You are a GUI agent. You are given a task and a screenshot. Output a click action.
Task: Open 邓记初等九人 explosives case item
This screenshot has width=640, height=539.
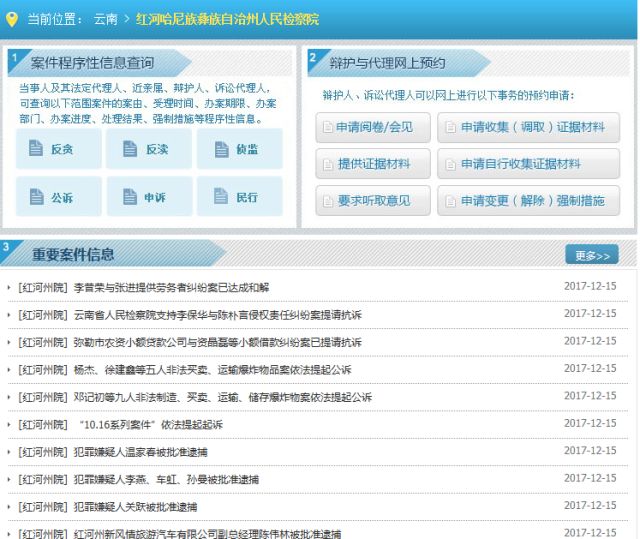tap(222, 397)
